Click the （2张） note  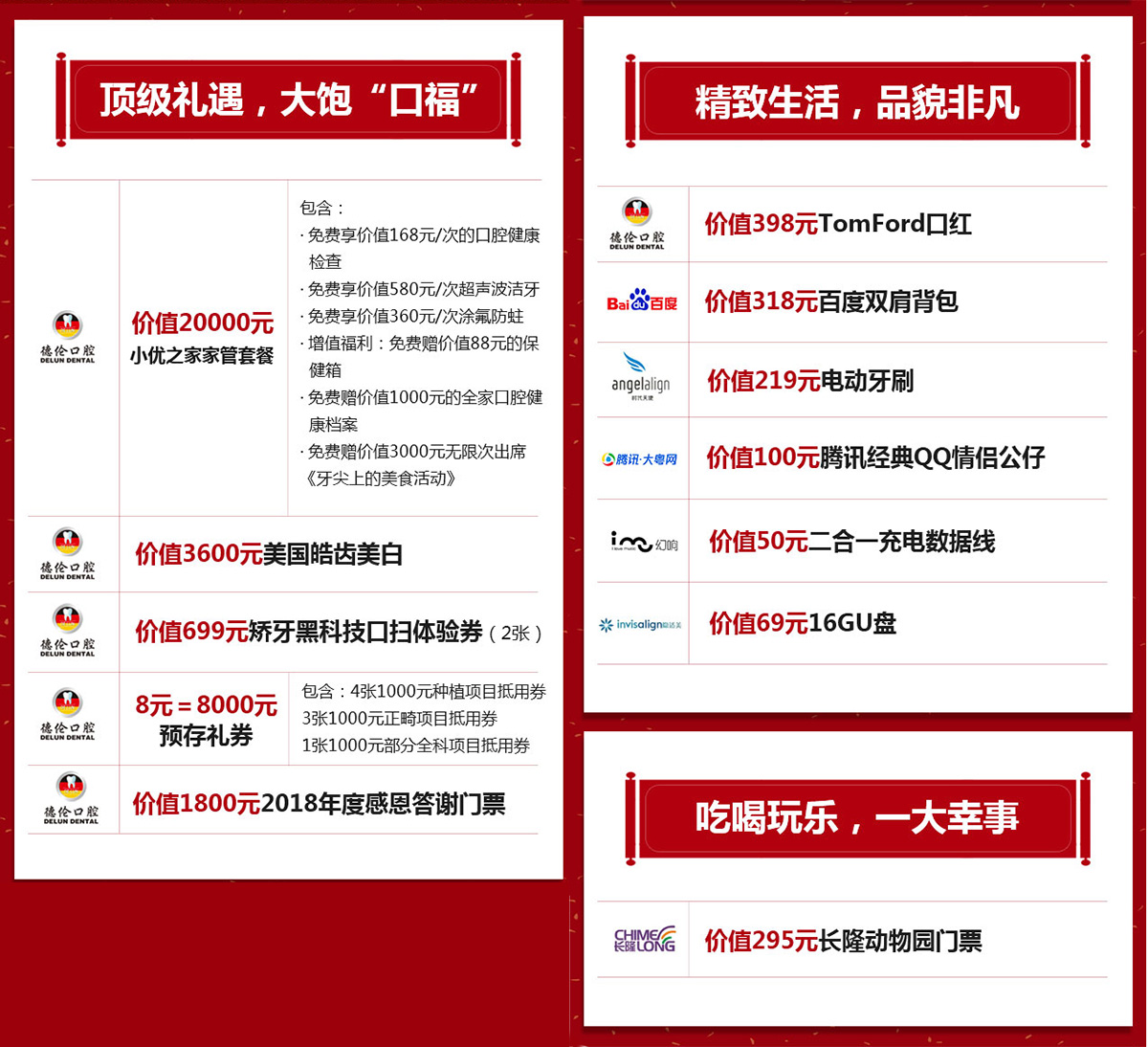[x=516, y=634]
